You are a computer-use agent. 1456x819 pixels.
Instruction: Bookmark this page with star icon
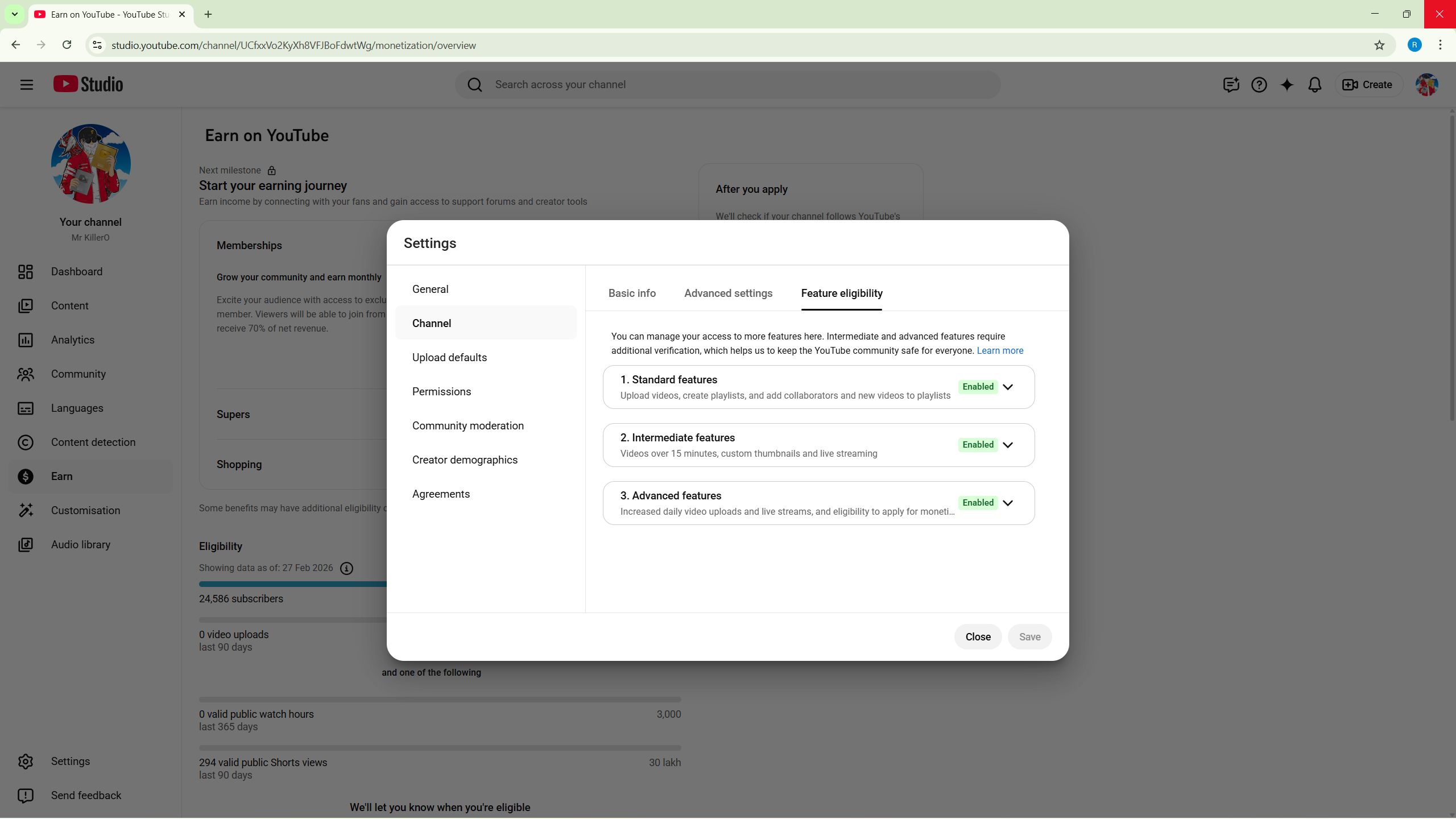tap(1379, 45)
